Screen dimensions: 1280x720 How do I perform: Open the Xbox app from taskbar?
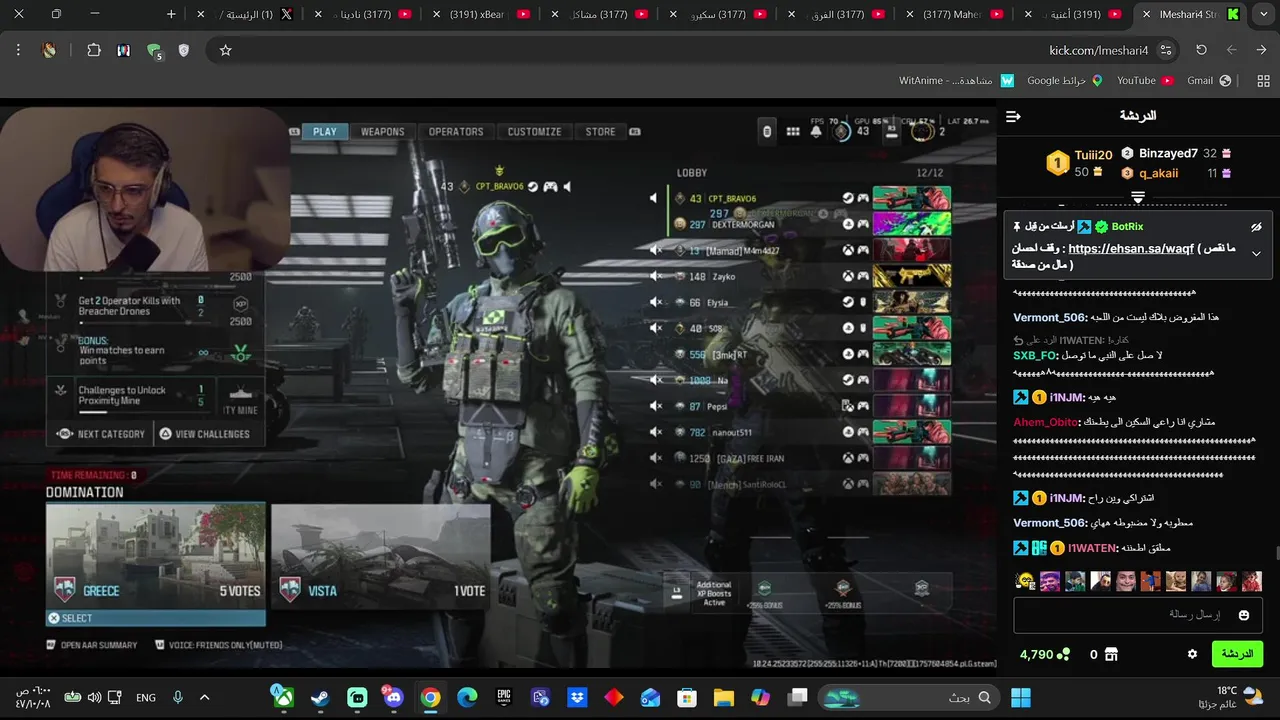pos(283,697)
